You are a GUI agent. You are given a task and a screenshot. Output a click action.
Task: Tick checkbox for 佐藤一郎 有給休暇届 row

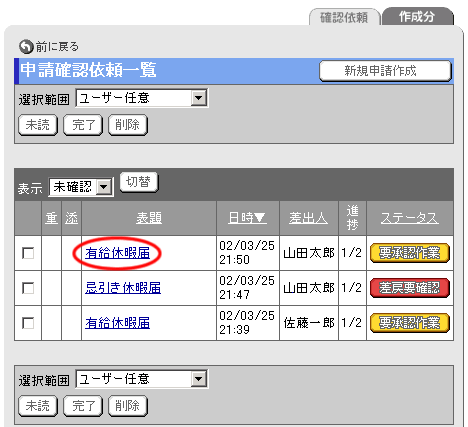[x=28, y=323]
